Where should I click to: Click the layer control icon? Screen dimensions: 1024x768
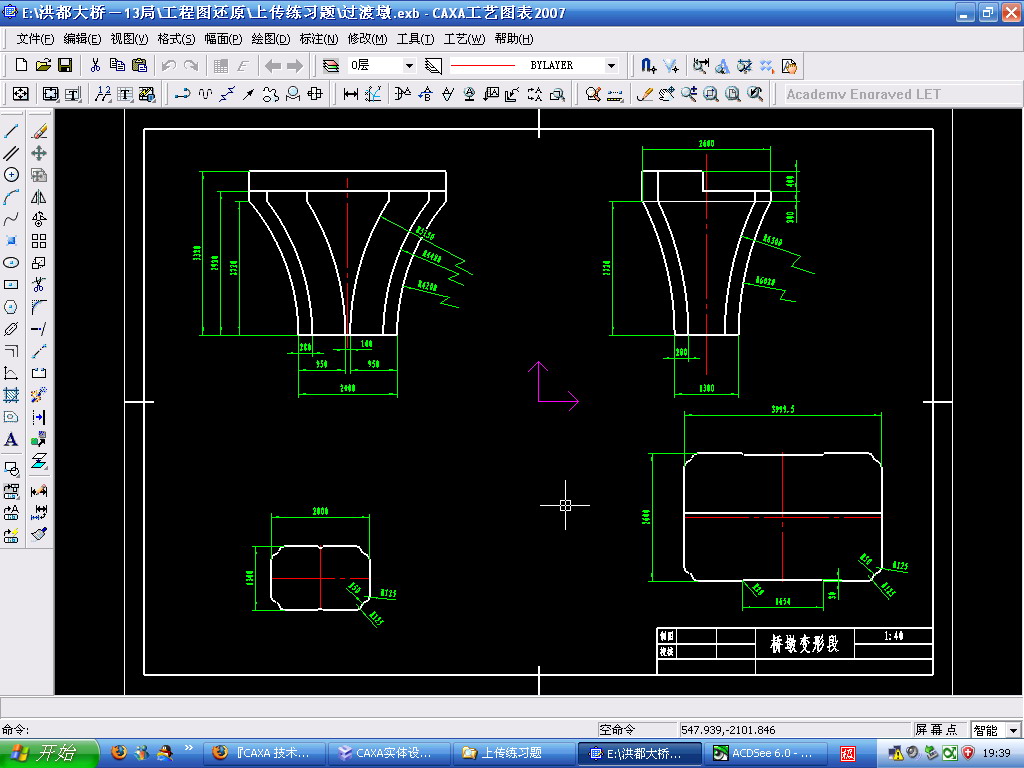tap(331, 65)
